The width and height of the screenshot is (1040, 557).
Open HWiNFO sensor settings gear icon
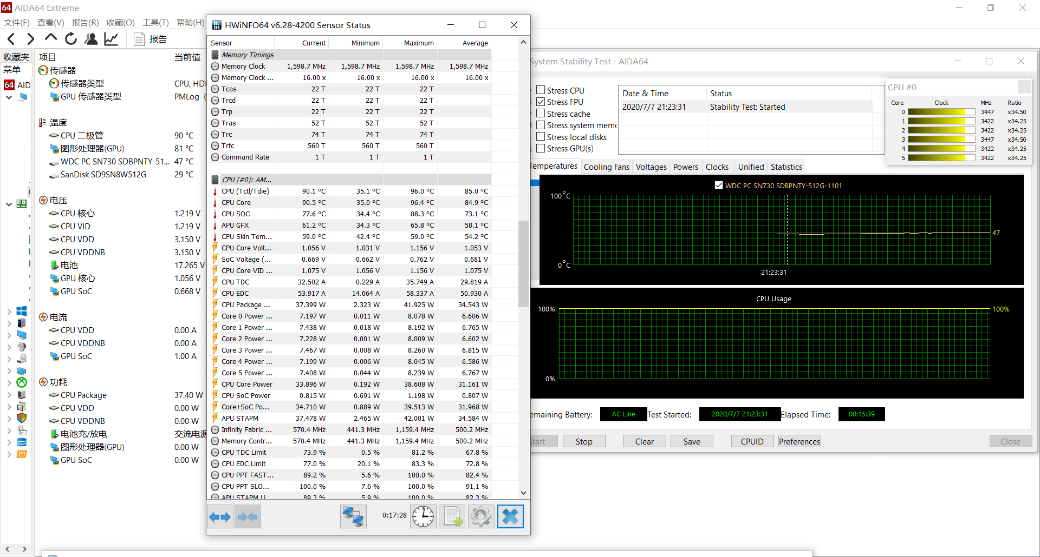[481, 516]
